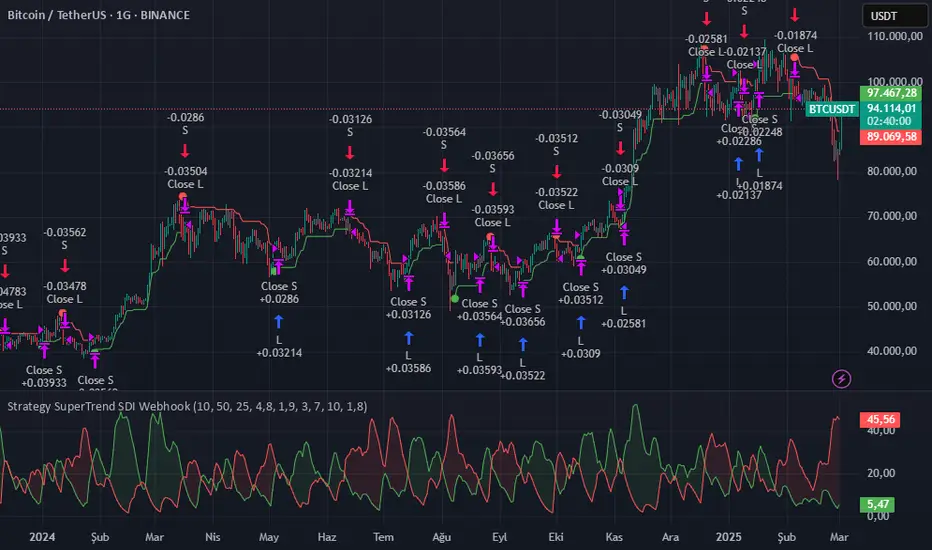
Task: Click the blue long arrow above L +0.03593
Action: 480,340
